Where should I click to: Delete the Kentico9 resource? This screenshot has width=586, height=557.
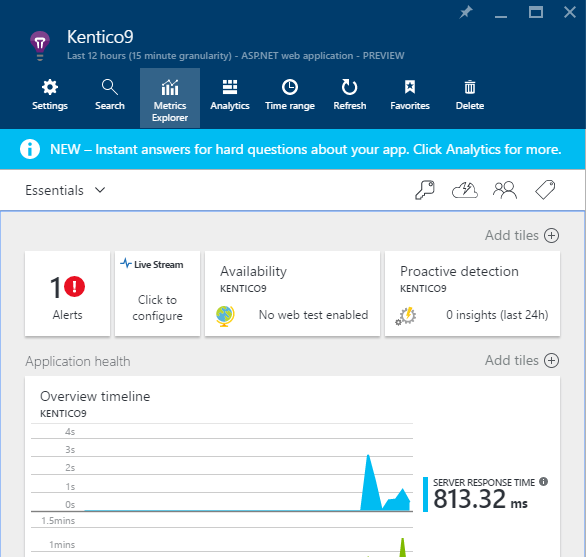pos(469,95)
